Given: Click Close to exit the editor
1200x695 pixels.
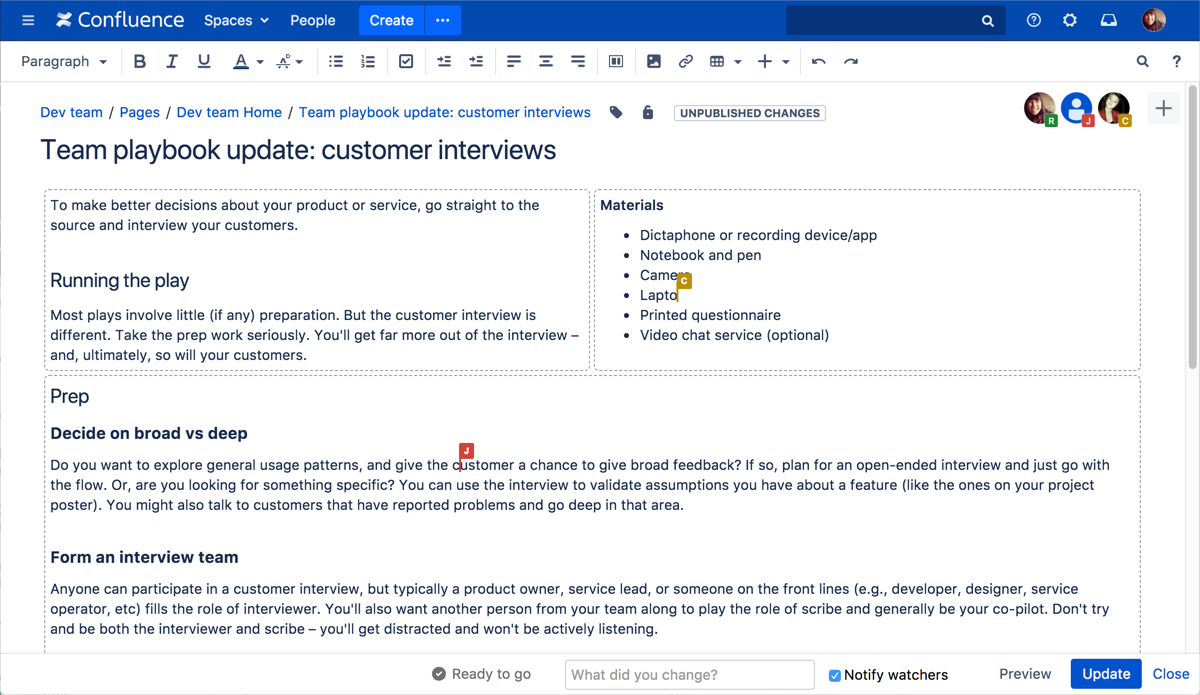Looking at the screenshot, I should point(1171,674).
